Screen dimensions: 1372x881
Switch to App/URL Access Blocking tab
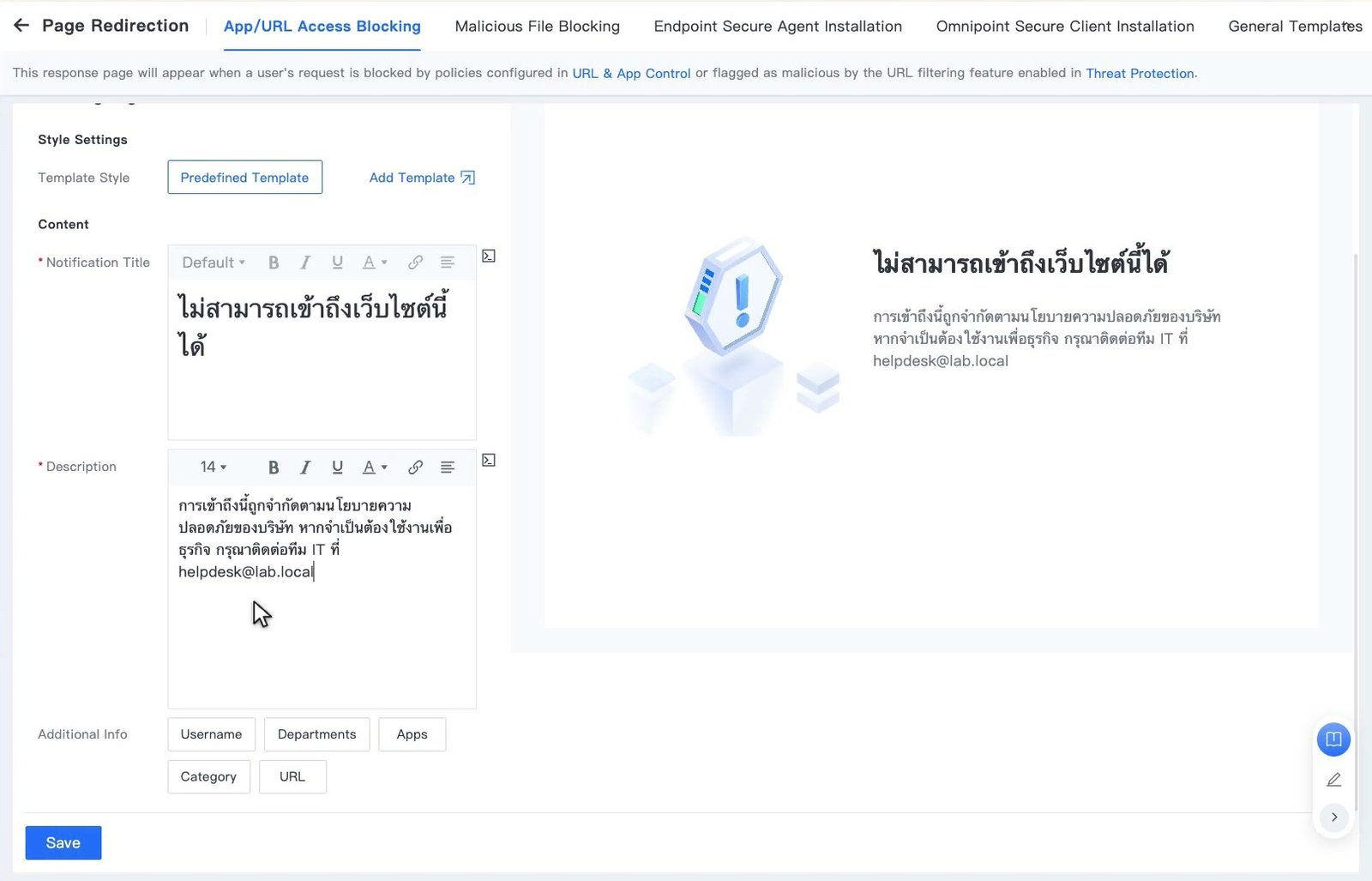322,27
